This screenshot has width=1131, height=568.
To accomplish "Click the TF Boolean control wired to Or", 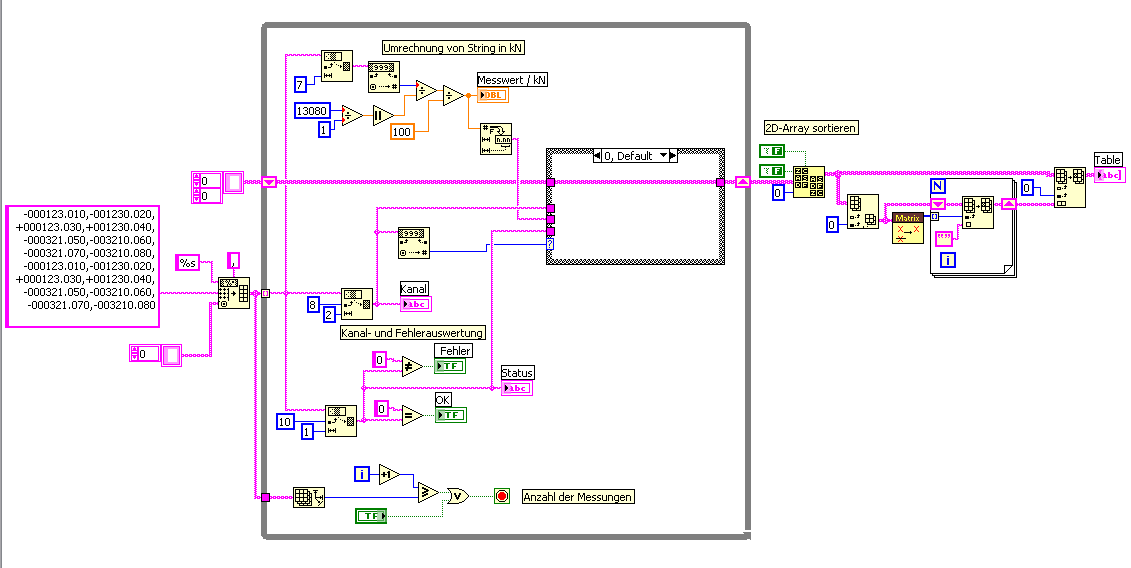I will pyautogui.click(x=371, y=516).
